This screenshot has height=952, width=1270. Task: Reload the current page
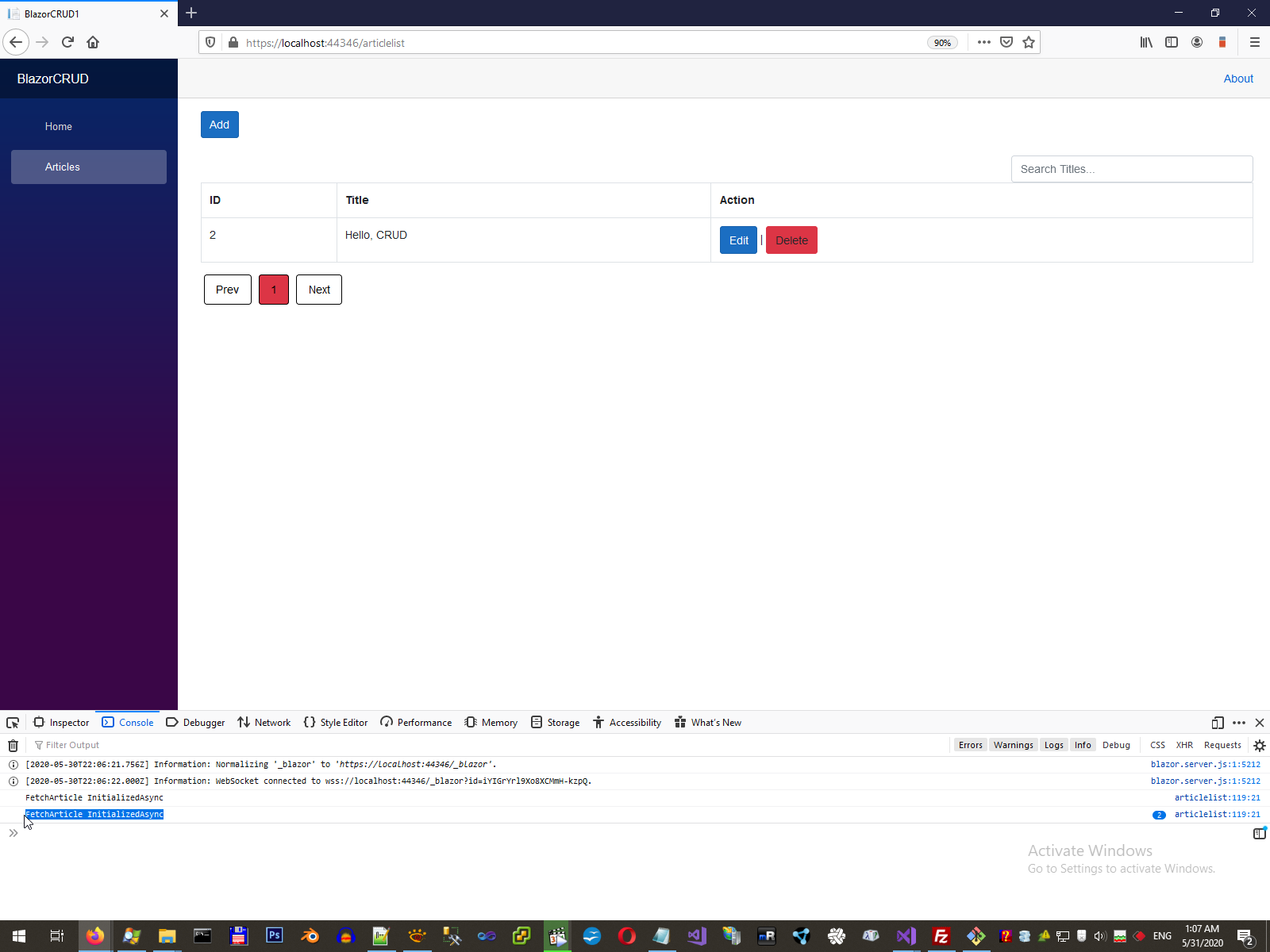pyautogui.click(x=67, y=42)
